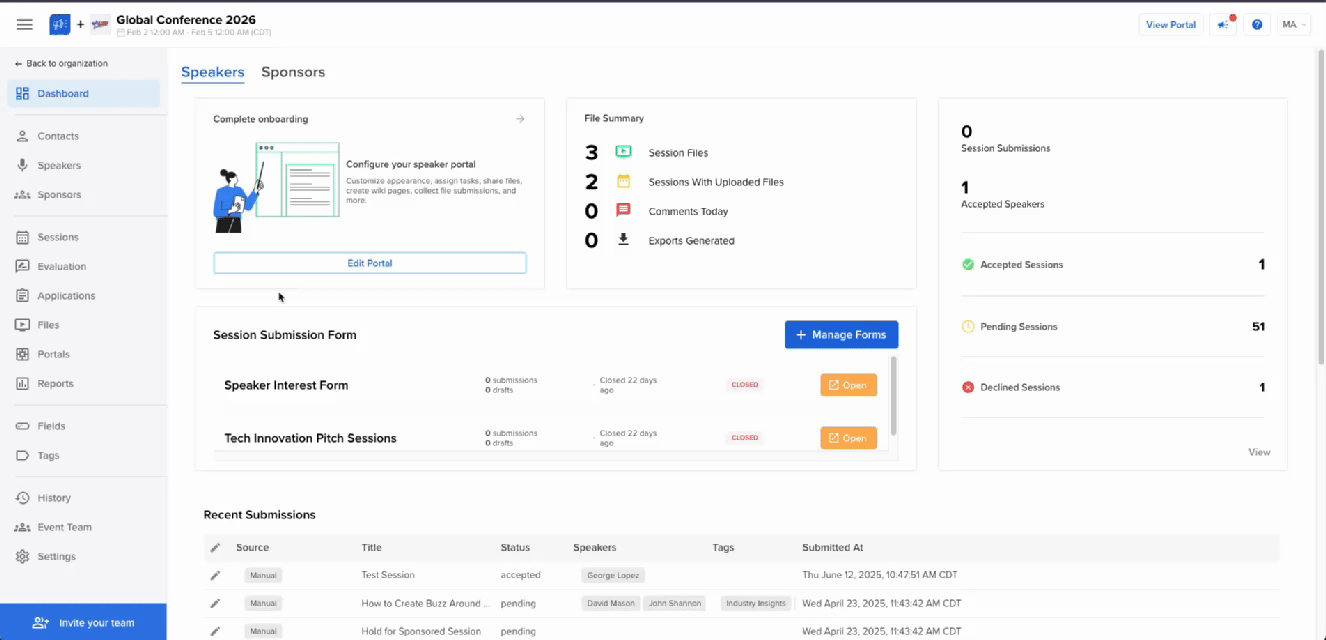
Task: Switch to the Sponsors tab
Action: 293,72
